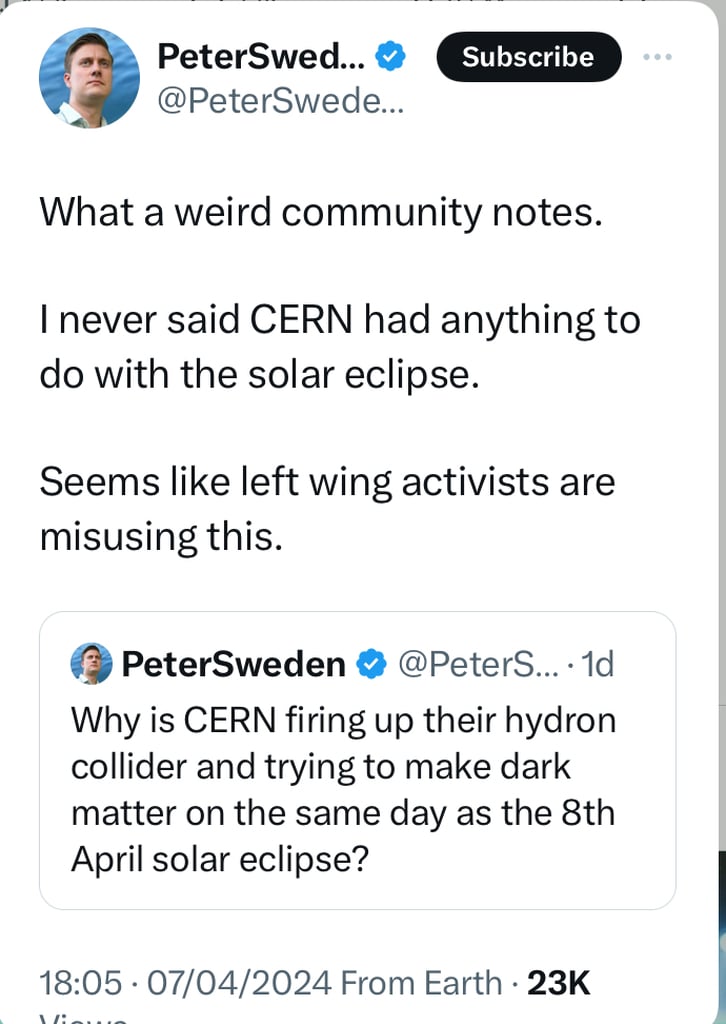Open the PeterSwed... display name at top
The width and height of the screenshot is (726, 1024).
[x=263, y=58]
